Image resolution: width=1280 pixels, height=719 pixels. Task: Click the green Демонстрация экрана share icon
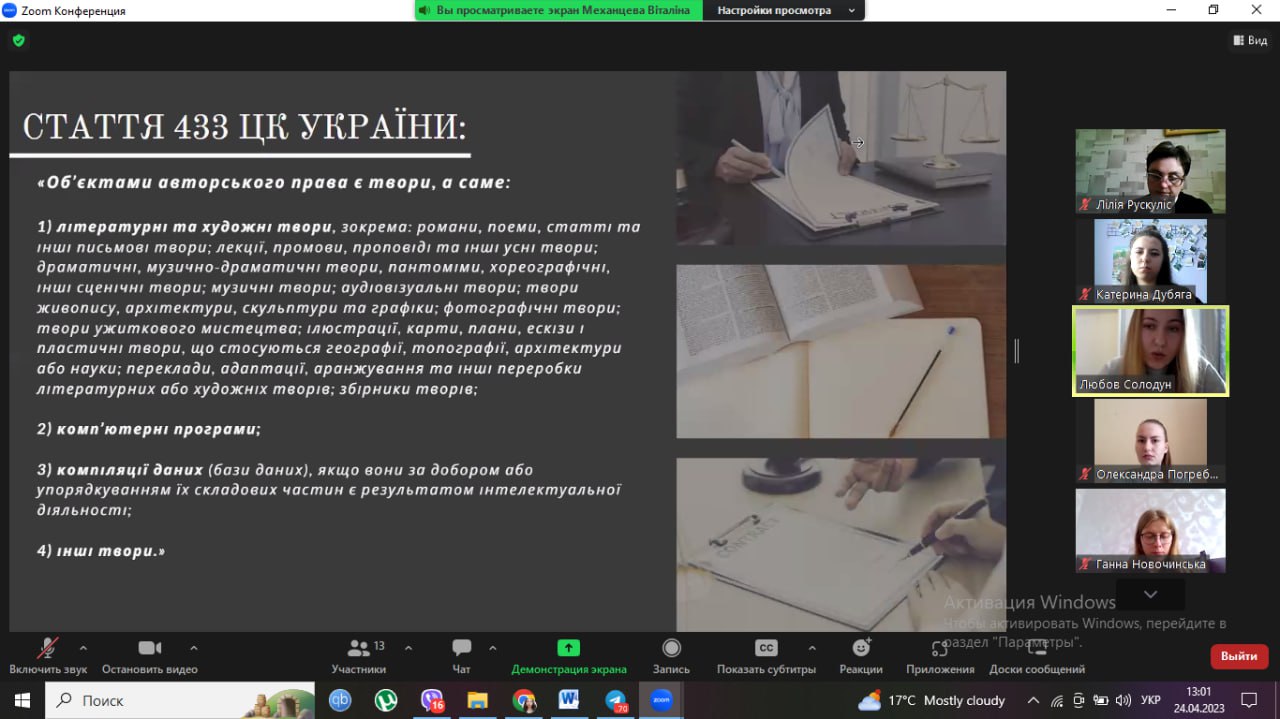pyautogui.click(x=568, y=648)
